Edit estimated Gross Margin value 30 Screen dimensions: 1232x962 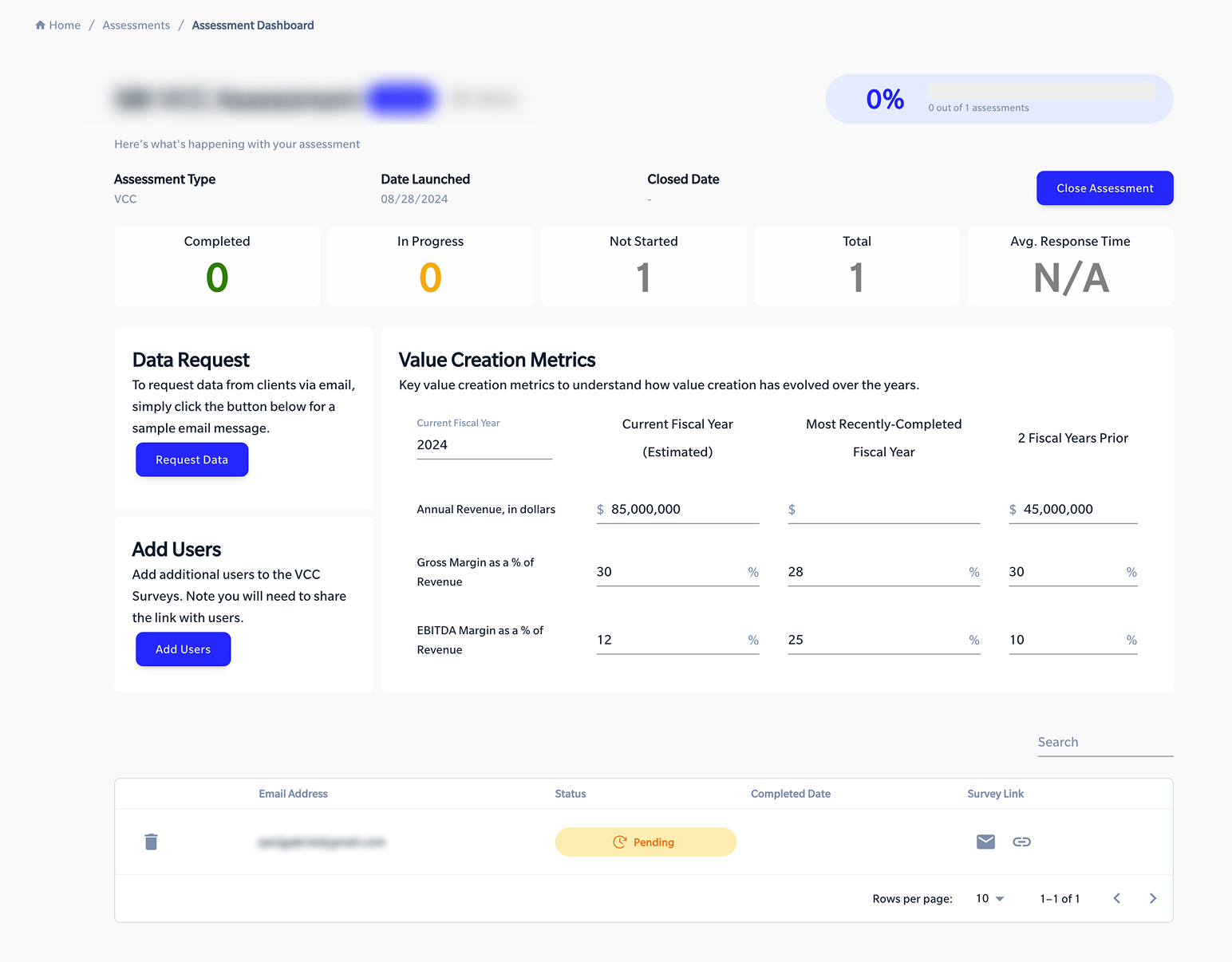coord(677,572)
